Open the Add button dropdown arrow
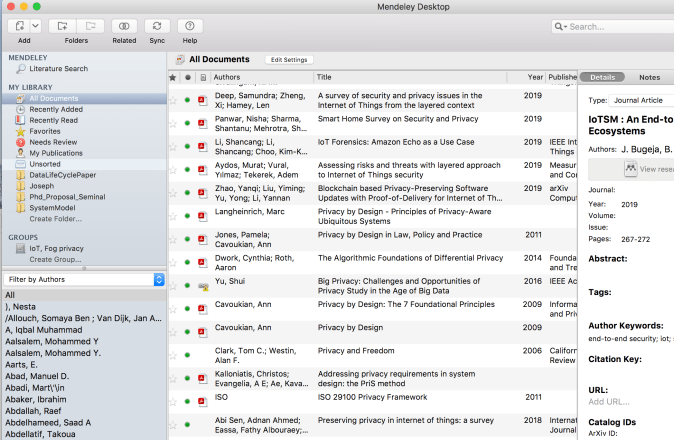 point(35,25)
